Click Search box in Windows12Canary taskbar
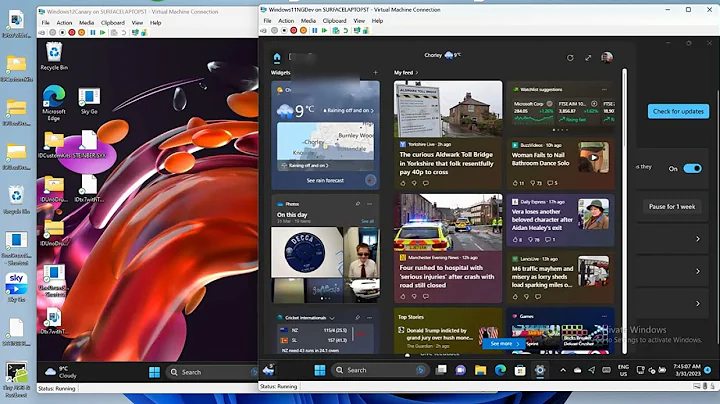The image size is (720, 404). tap(211, 372)
